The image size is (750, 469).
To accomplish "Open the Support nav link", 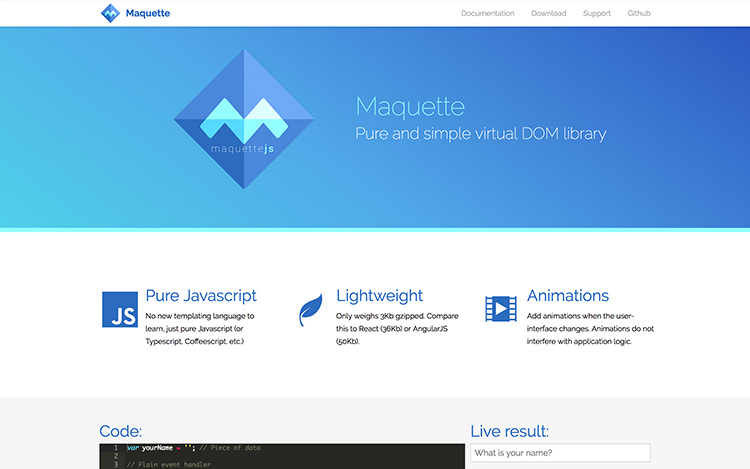I will [596, 13].
